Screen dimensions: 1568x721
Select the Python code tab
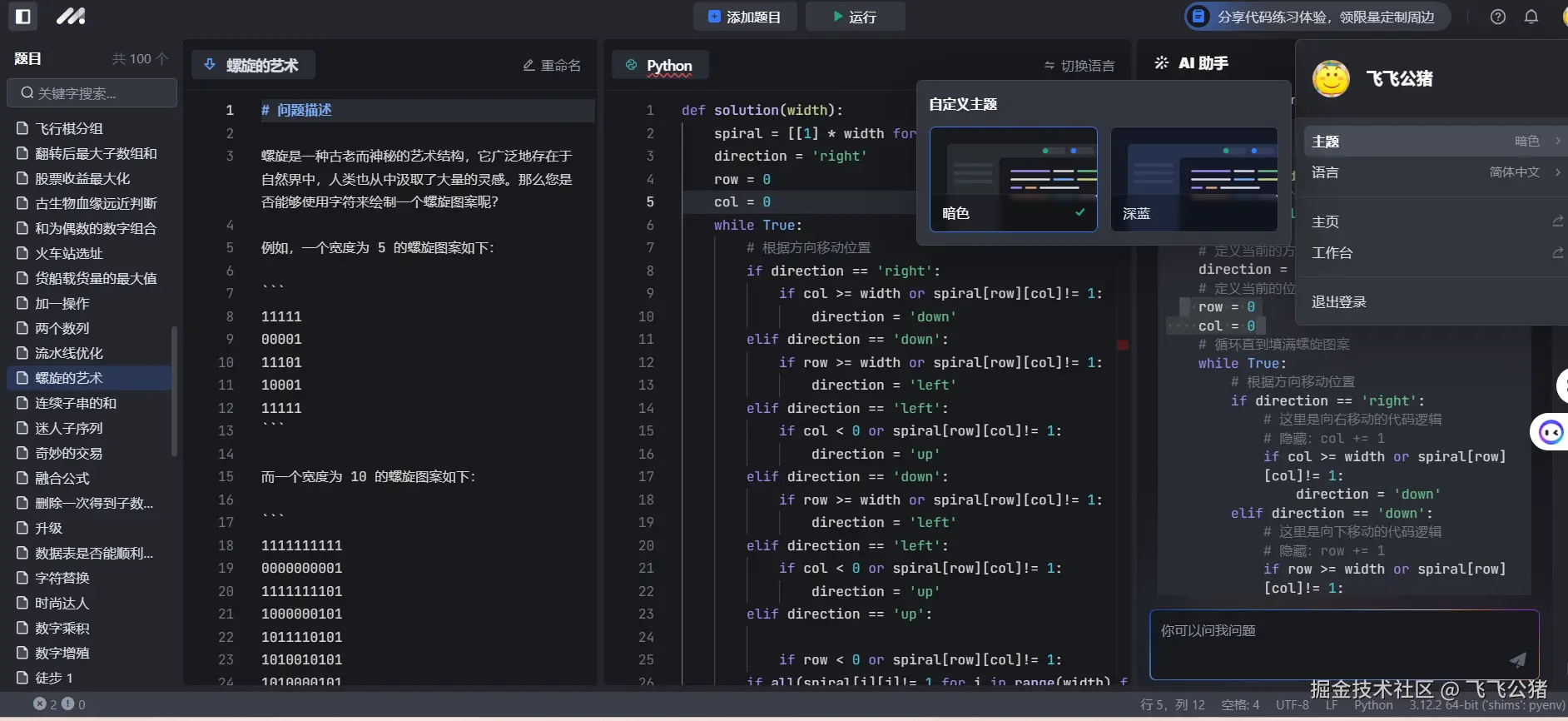pyautogui.click(x=660, y=65)
